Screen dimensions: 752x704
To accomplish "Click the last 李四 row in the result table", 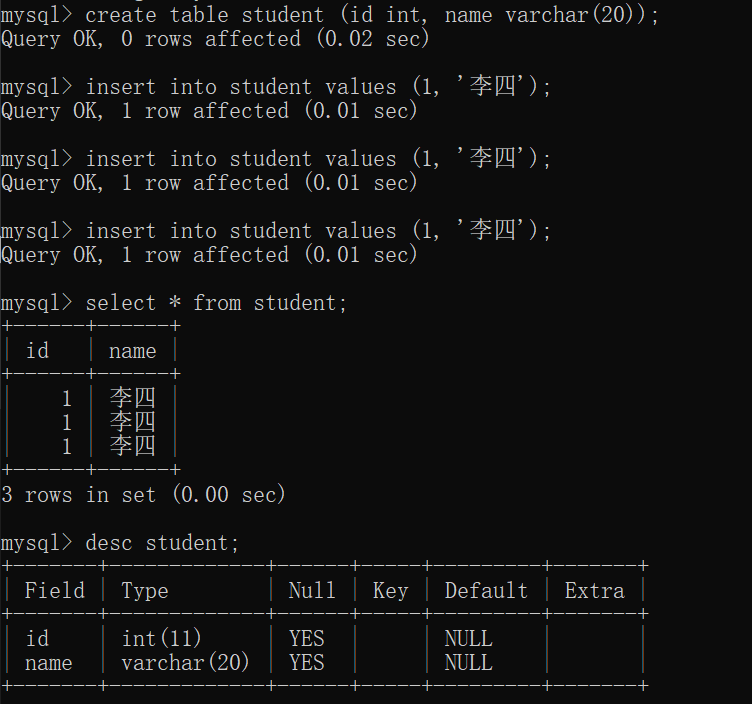I will pyautogui.click(x=132, y=446).
